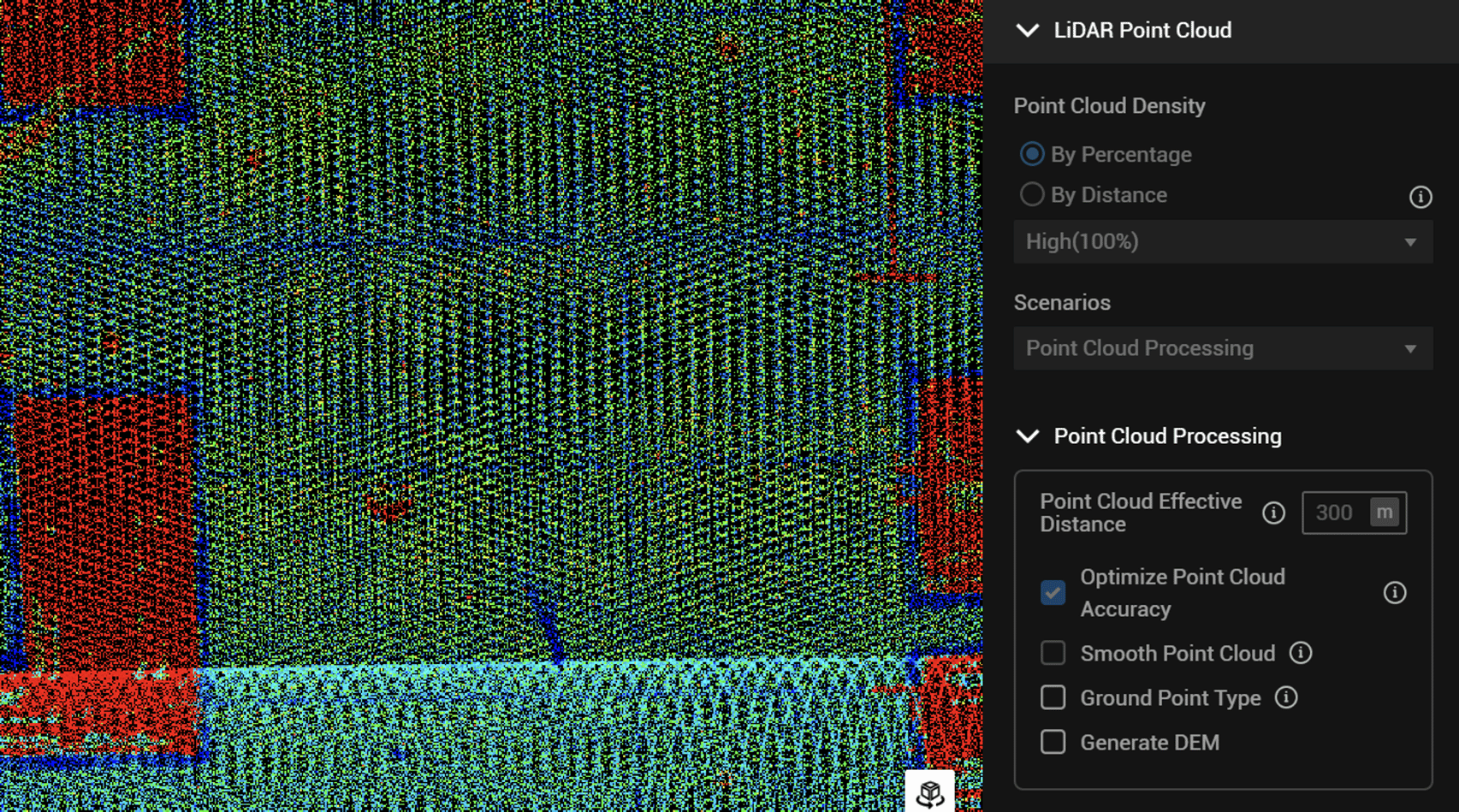Click the Smooth Point Cloud info icon

(x=1302, y=653)
